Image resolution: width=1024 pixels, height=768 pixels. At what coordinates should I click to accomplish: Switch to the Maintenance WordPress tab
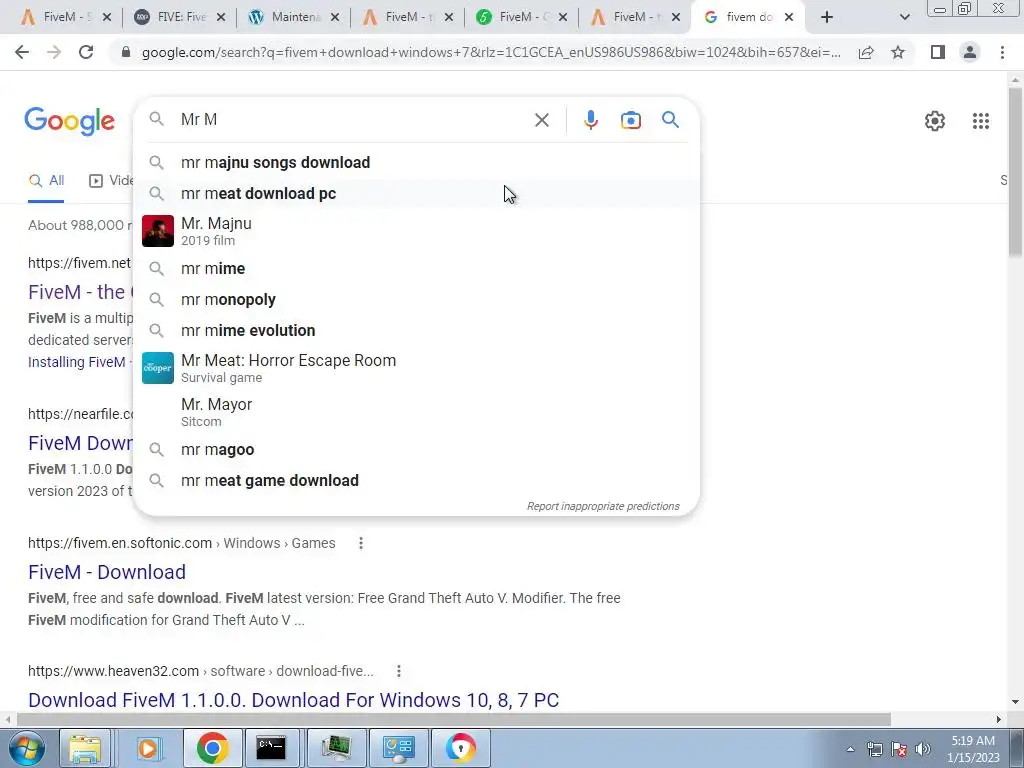[294, 17]
